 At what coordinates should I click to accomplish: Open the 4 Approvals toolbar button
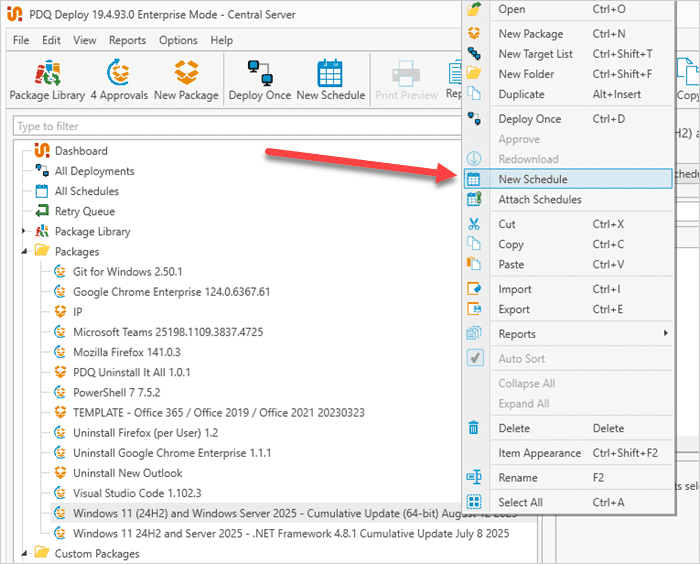119,79
